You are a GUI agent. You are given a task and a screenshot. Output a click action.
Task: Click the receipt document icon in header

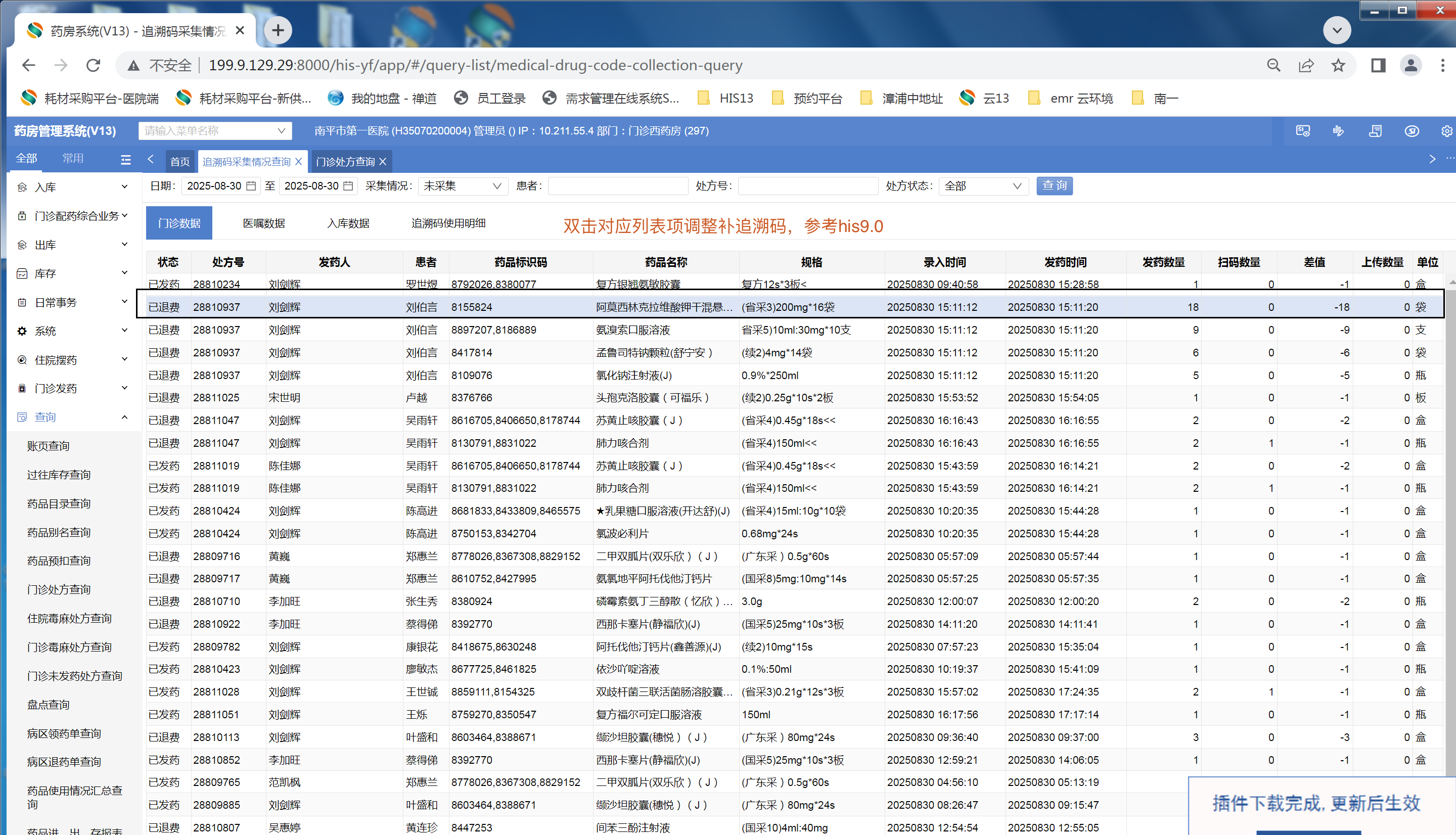point(1375,131)
